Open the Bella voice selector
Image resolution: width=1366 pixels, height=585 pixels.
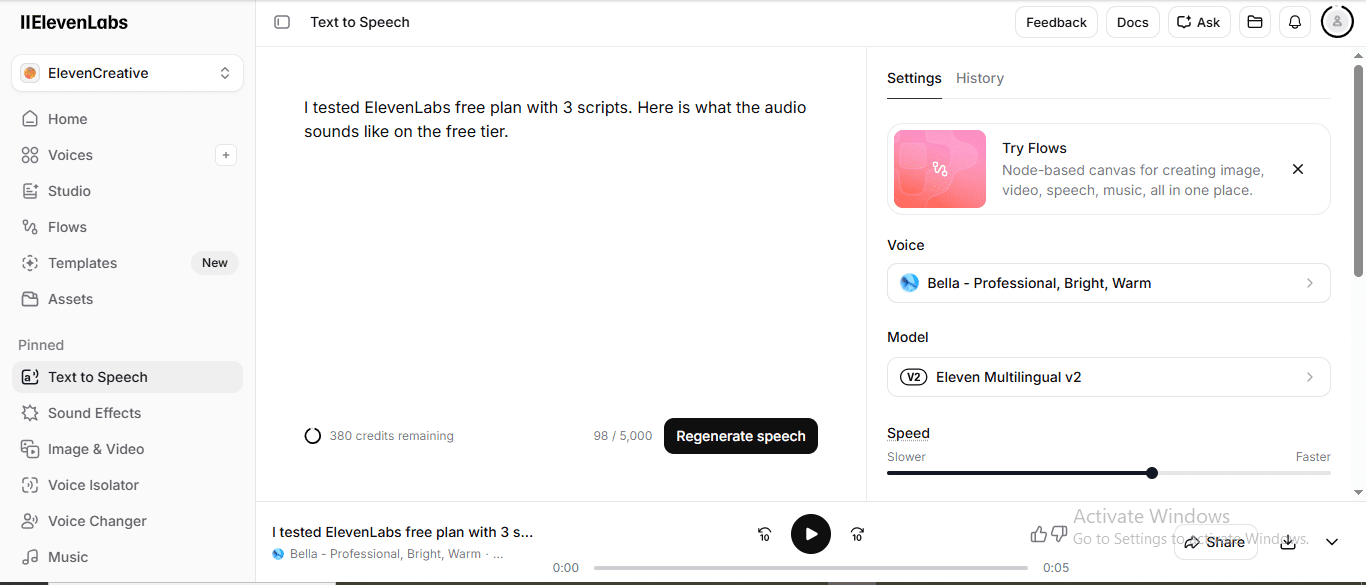(x=1108, y=283)
